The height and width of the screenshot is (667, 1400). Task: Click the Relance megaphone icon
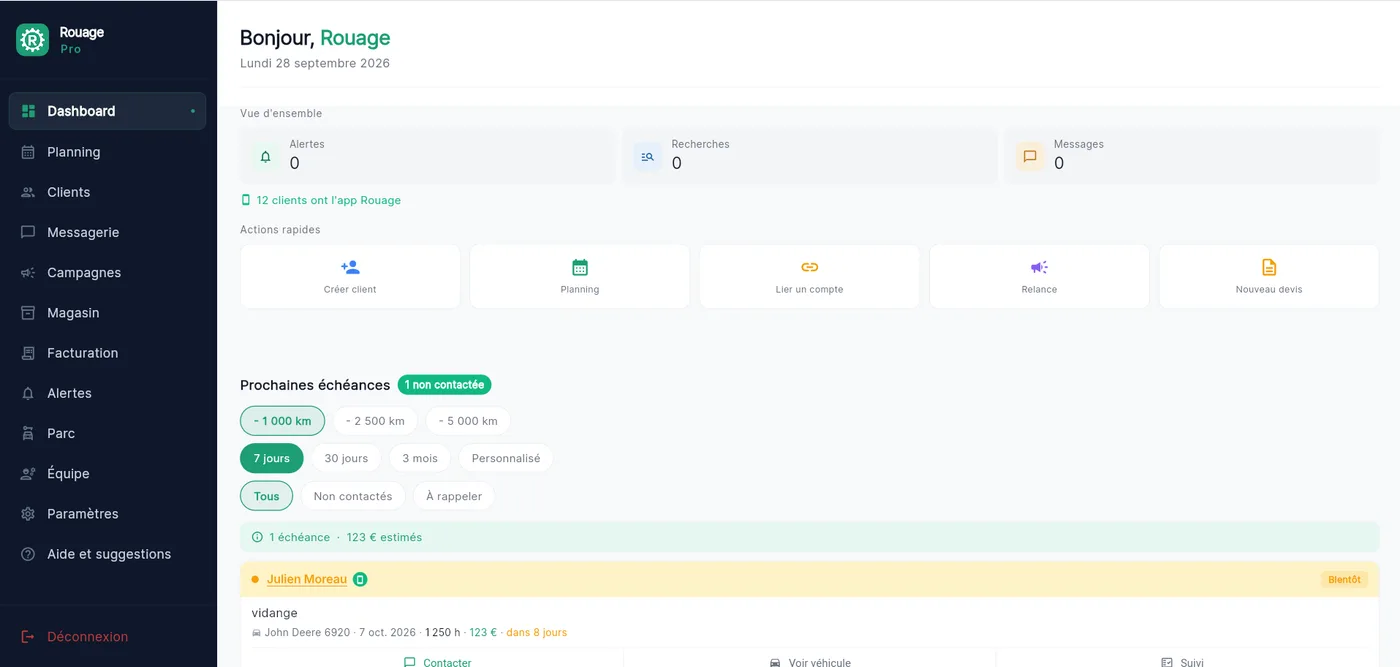pos(1039,267)
